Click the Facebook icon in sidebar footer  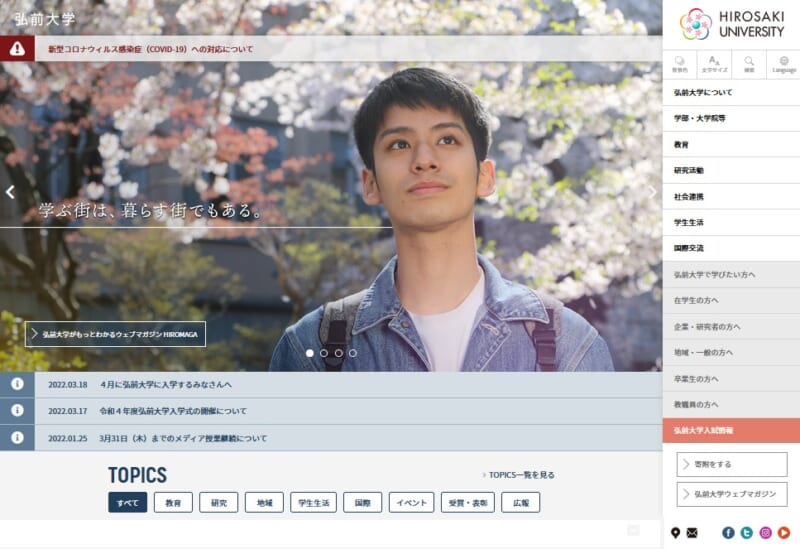point(728,533)
